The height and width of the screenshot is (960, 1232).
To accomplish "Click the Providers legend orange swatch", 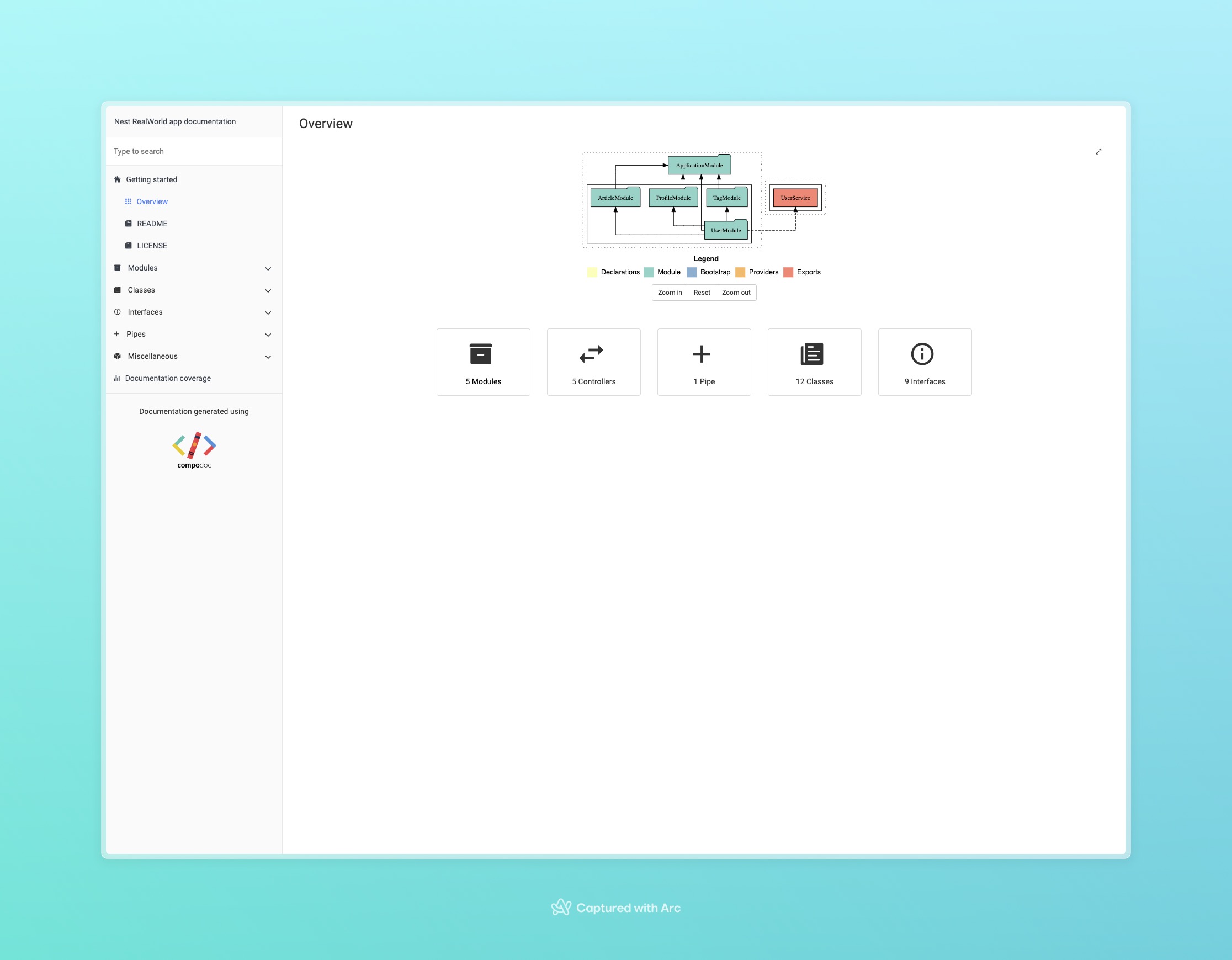I will pos(740,272).
